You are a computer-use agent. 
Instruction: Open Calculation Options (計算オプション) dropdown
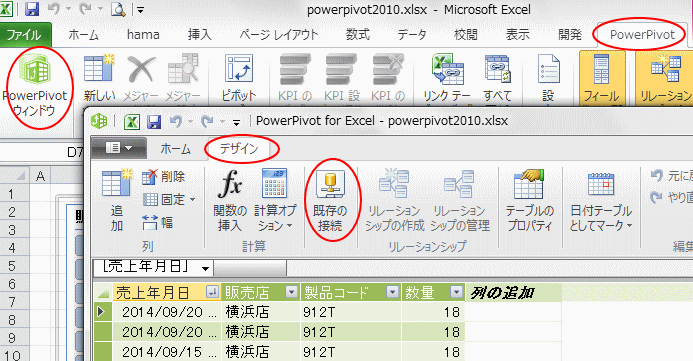click(x=275, y=200)
